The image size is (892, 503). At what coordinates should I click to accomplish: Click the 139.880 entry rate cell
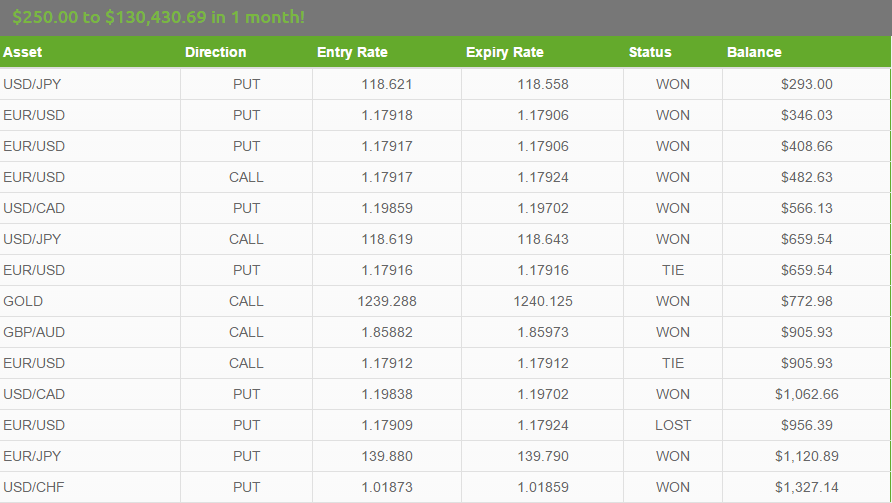click(387, 456)
